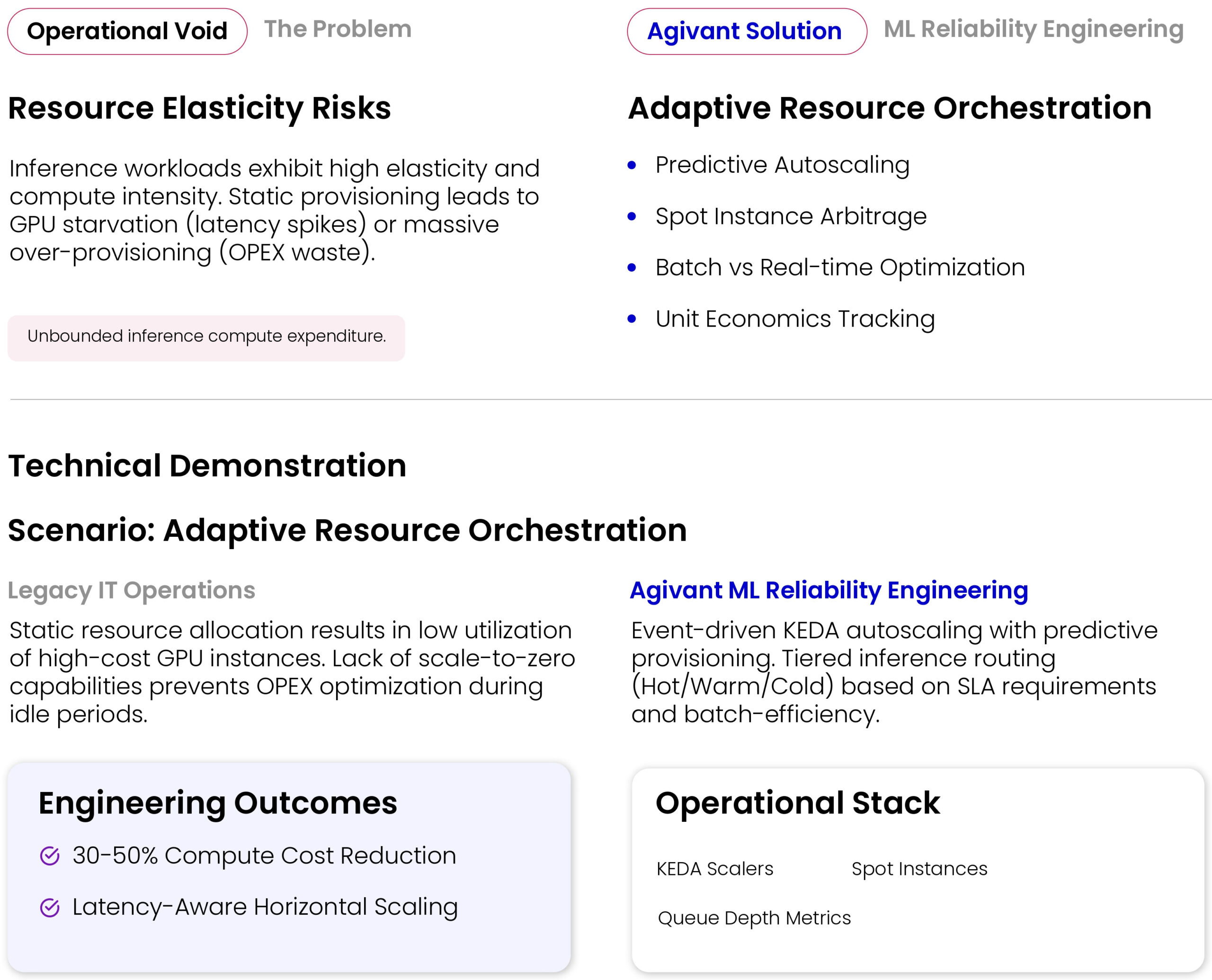The width and height of the screenshot is (1212, 980).
Task: Click the bullet dot before Batch vs Real-time Optimization
Action: pos(632,267)
